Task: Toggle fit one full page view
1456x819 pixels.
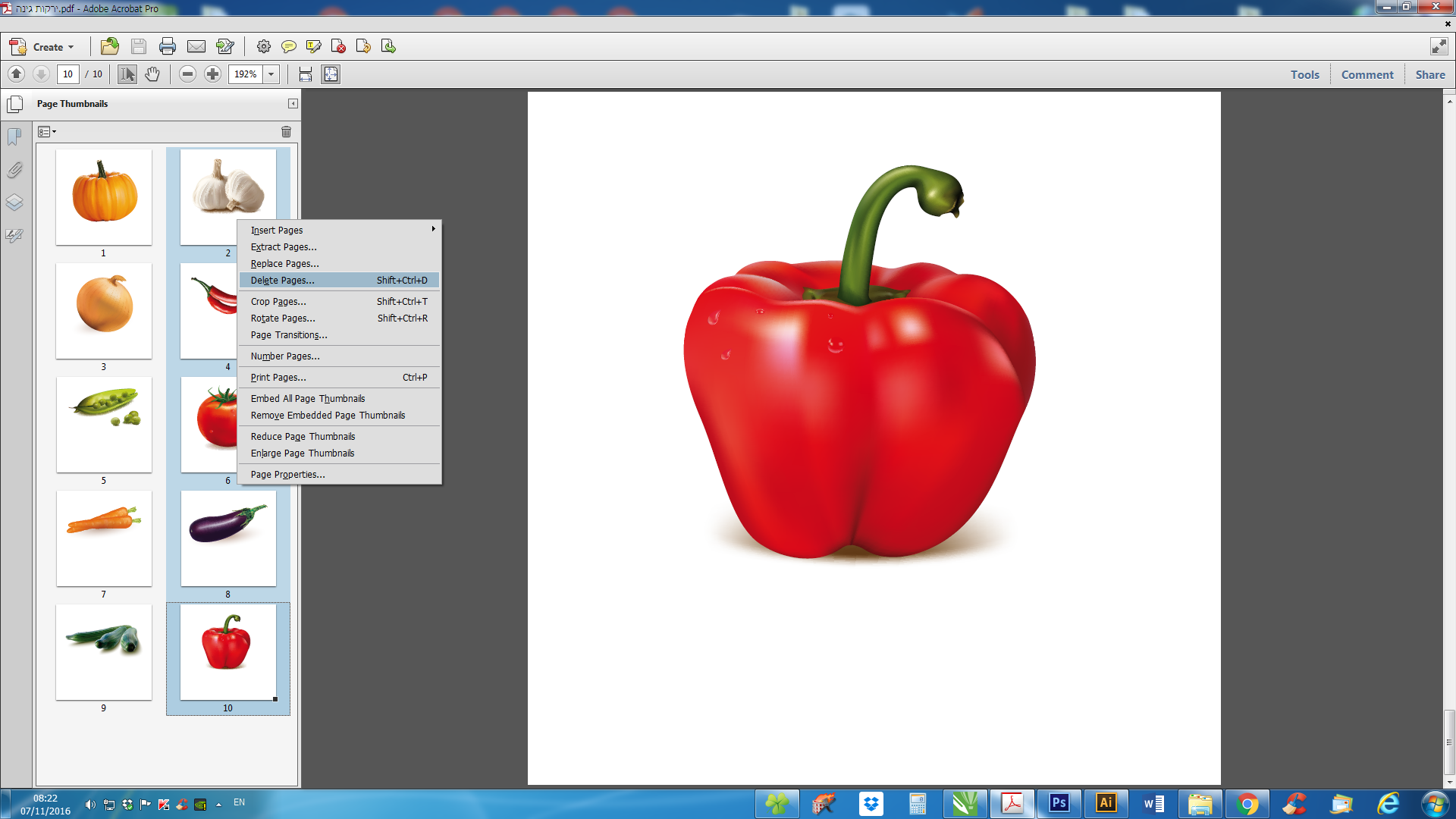Action: tap(331, 74)
